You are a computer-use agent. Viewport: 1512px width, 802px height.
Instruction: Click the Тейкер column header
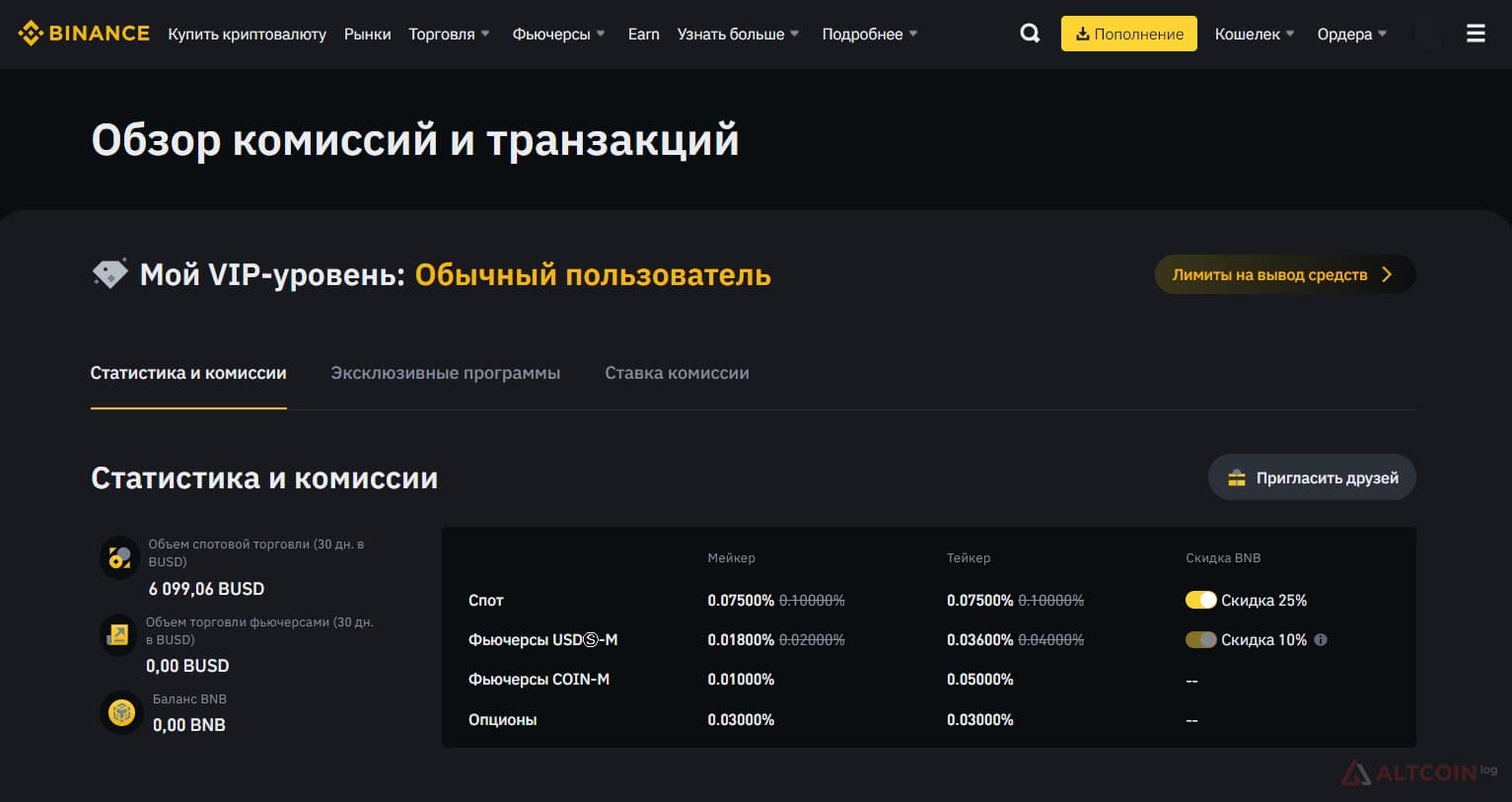pos(969,557)
